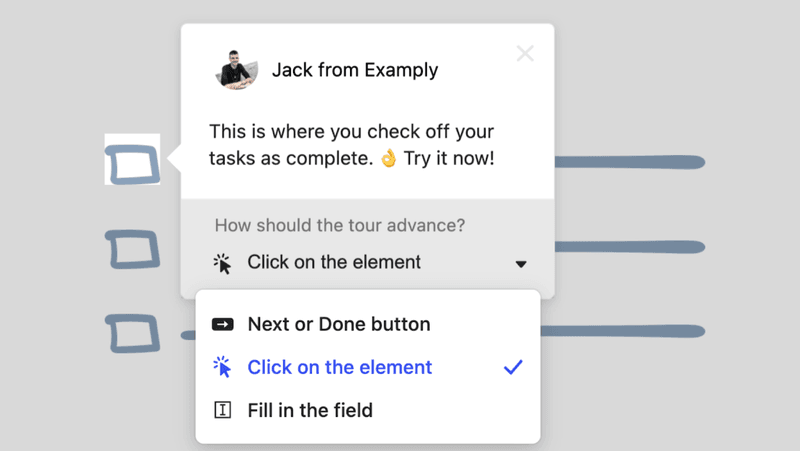Check the highlighted first task checkbox
This screenshot has width=800, height=451.
pos(132,163)
